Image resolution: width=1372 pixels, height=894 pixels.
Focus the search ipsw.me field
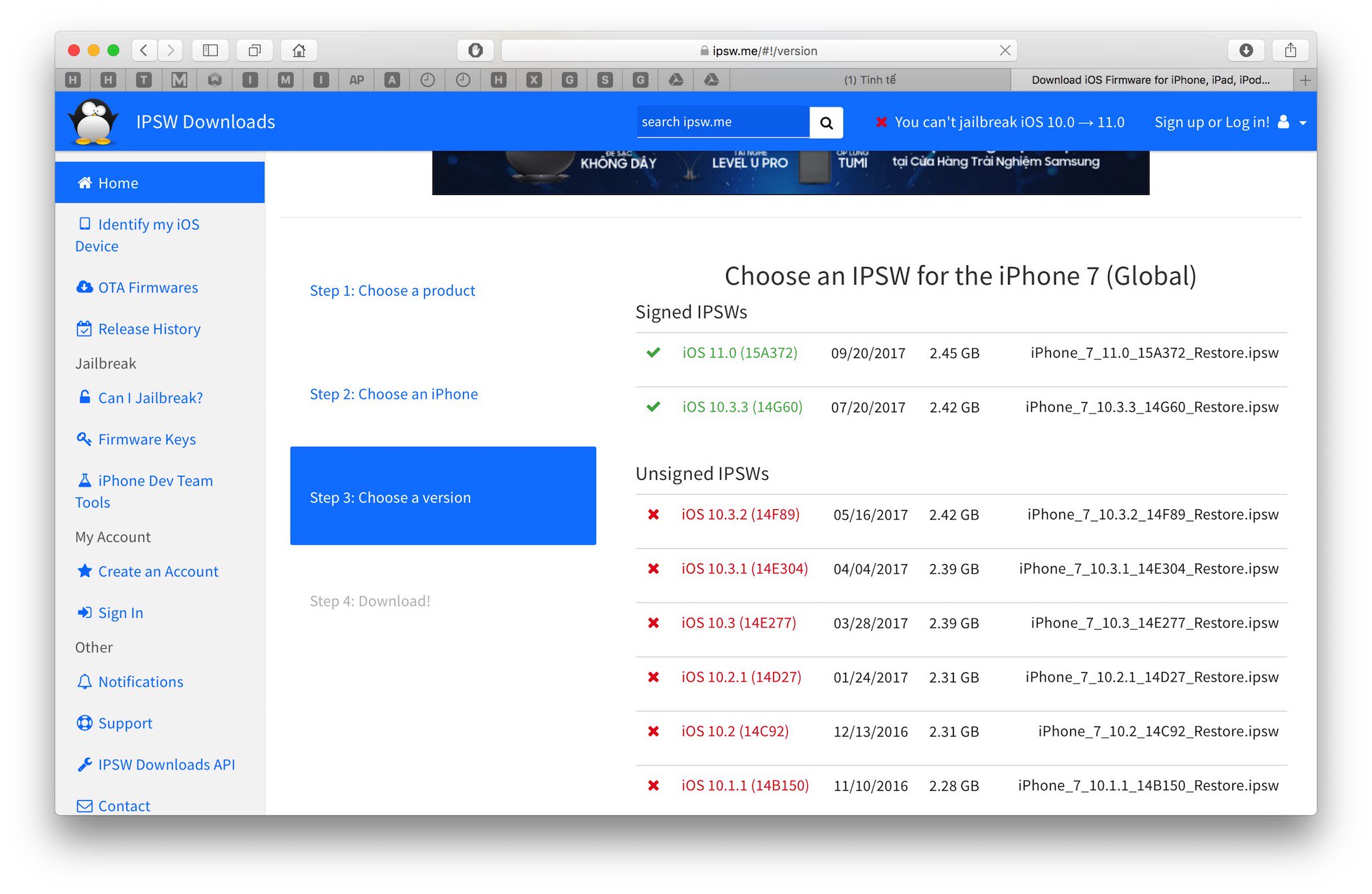722,122
